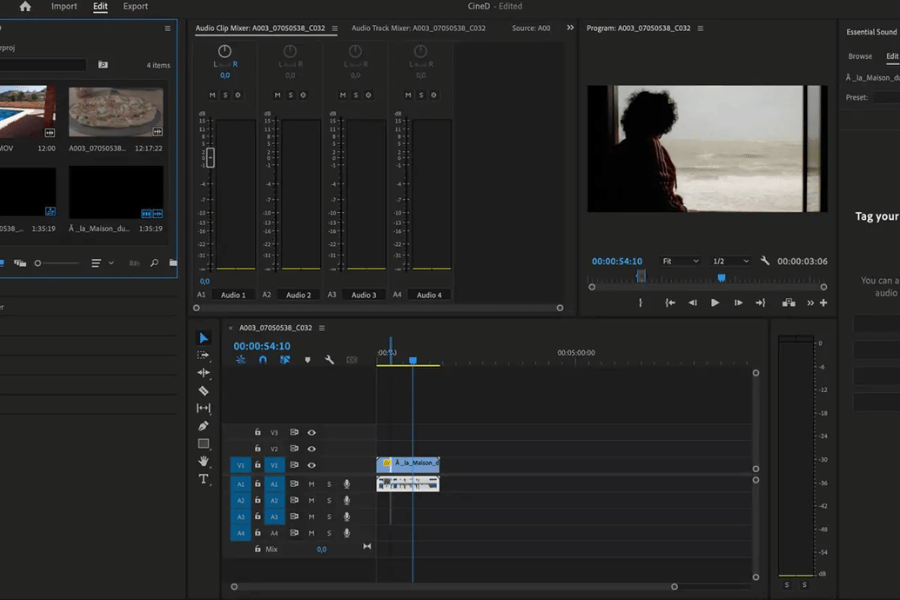This screenshot has width=900, height=600.
Task: Expand the hidden panel tabs chevron
Action: click(x=570, y=28)
